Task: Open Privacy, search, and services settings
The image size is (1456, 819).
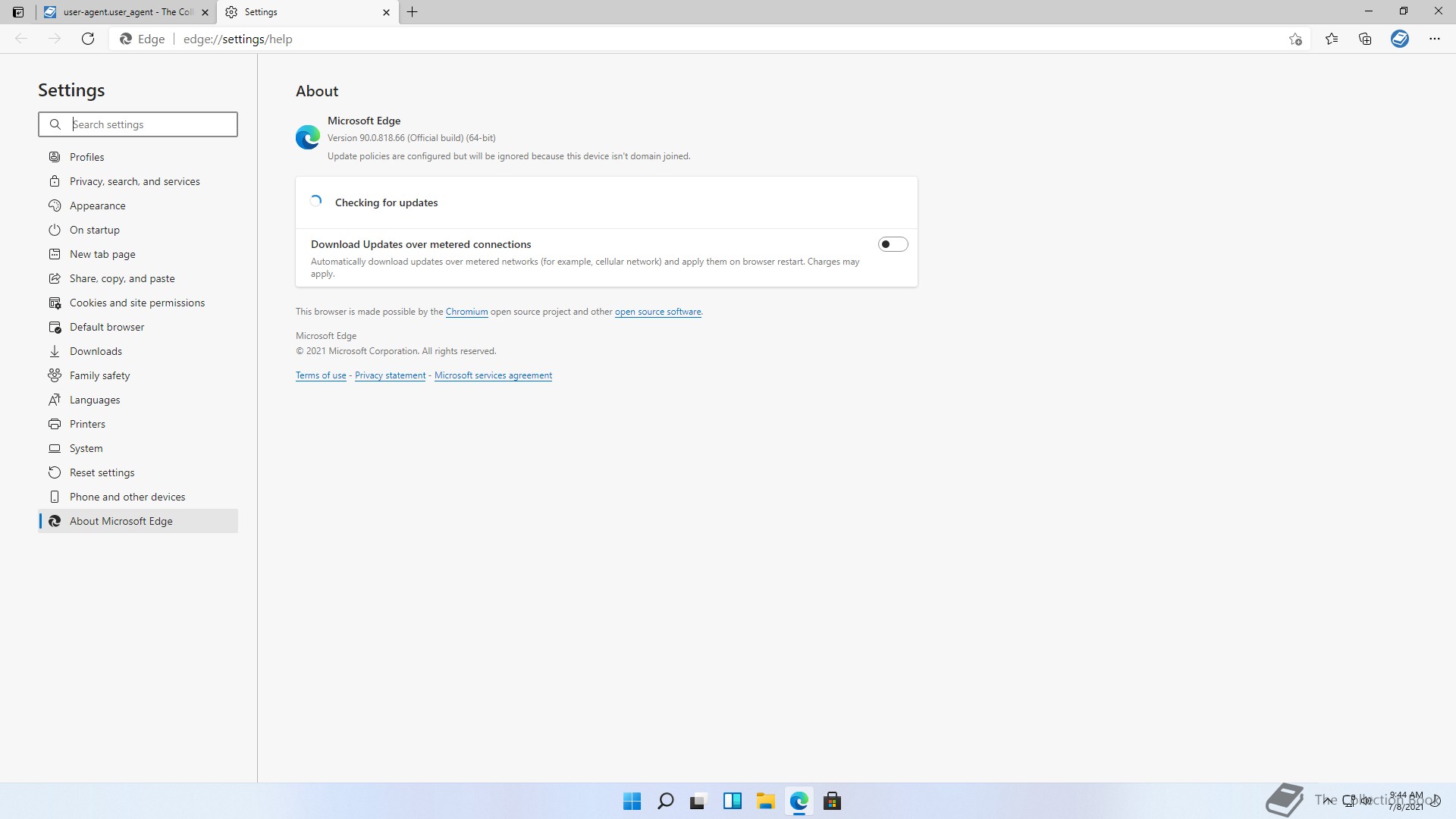Action: [134, 181]
